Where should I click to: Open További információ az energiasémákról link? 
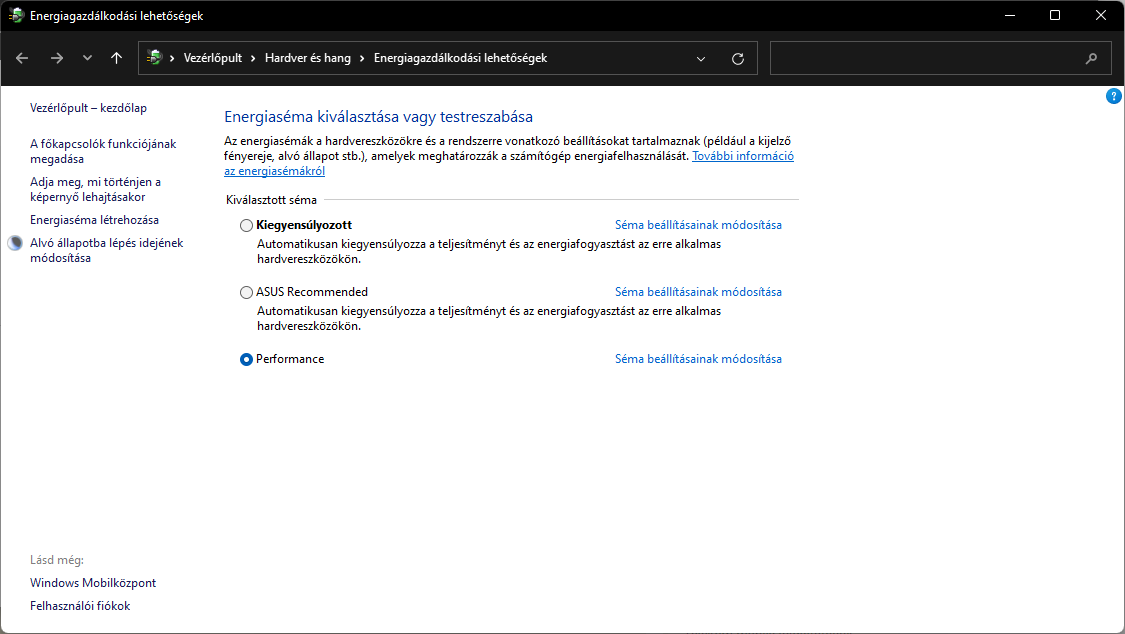[x=743, y=156]
